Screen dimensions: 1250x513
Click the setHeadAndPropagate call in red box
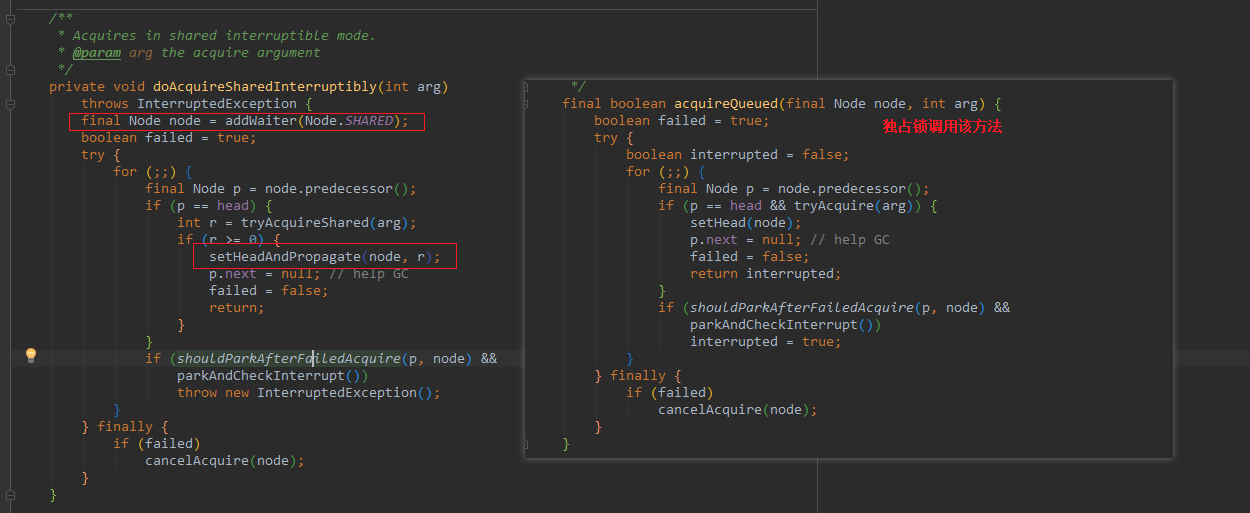point(284,257)
